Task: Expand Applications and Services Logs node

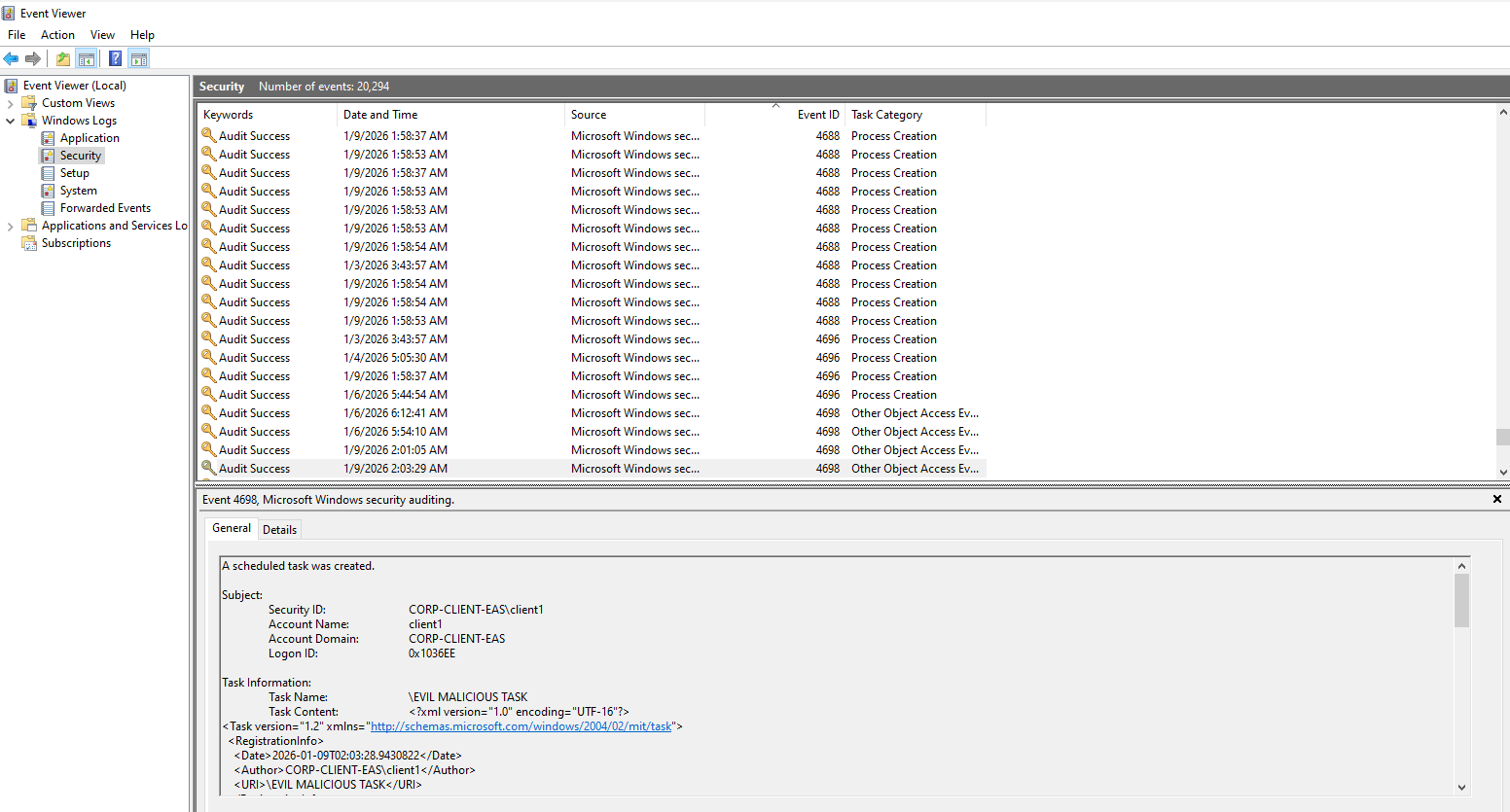Action: [11, 226]
